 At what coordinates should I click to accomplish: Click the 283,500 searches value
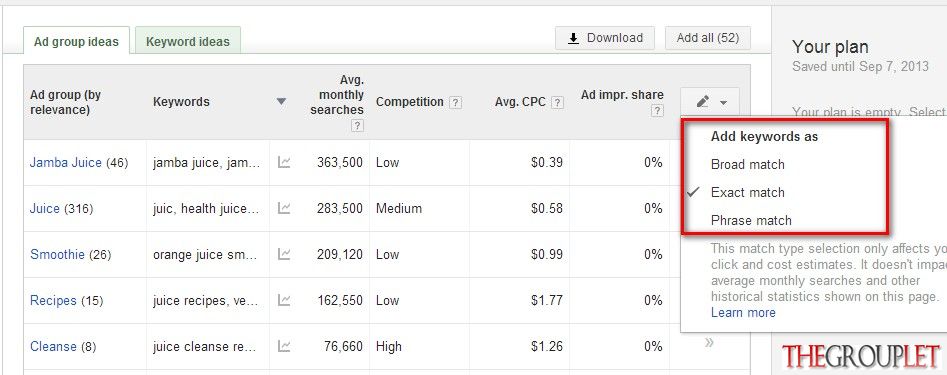339,208
